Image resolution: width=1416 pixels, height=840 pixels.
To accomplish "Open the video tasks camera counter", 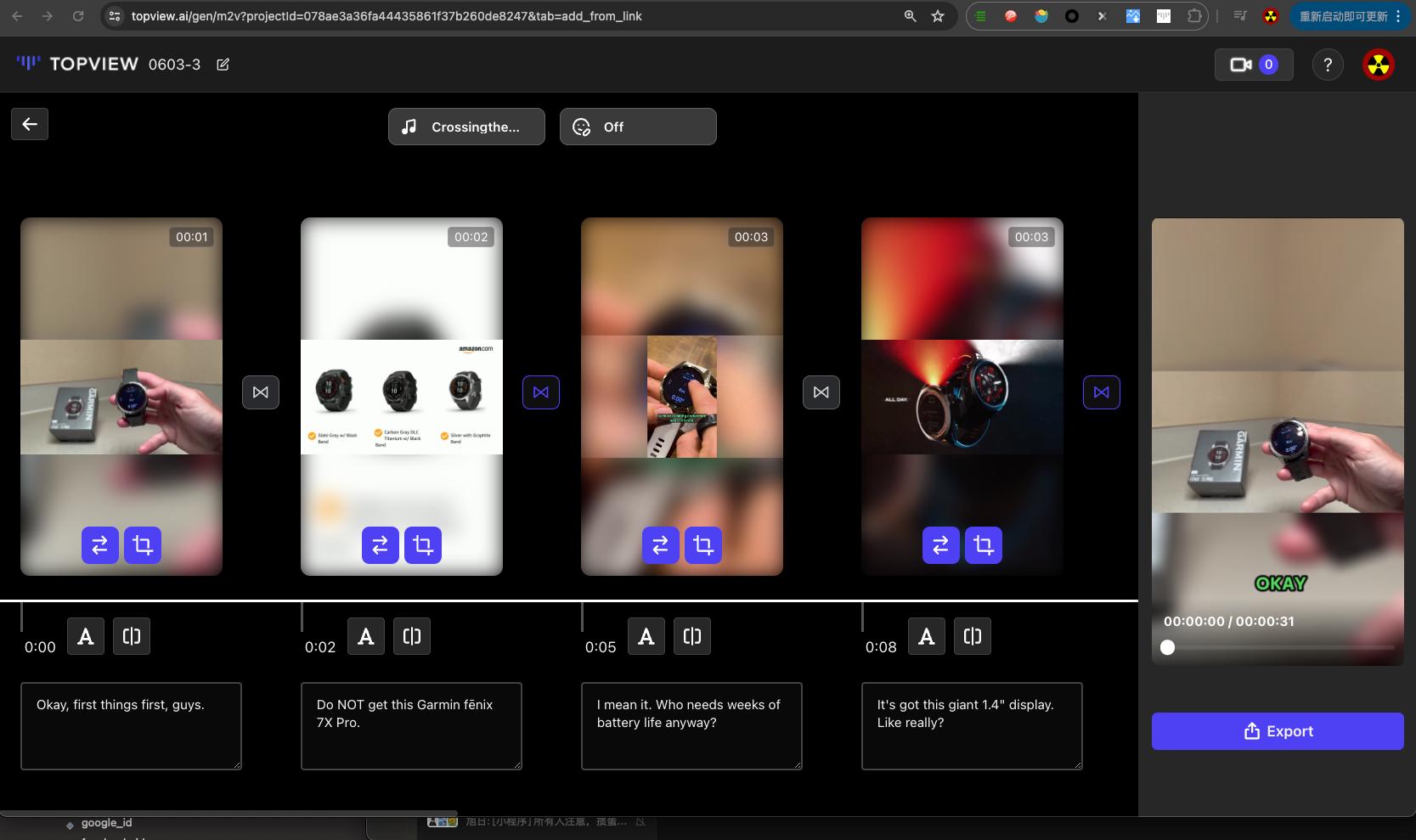I will point(1254,65).
